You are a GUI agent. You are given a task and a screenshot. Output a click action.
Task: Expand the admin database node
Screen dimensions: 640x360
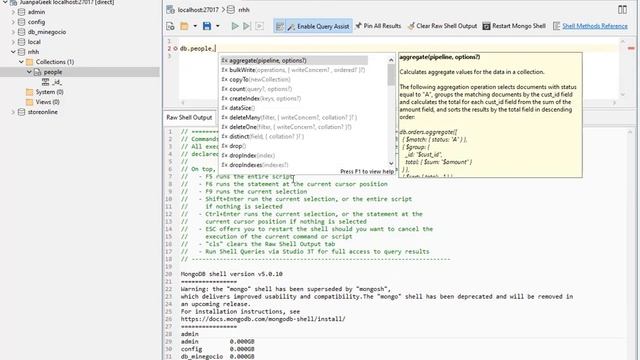pos(13,12)
